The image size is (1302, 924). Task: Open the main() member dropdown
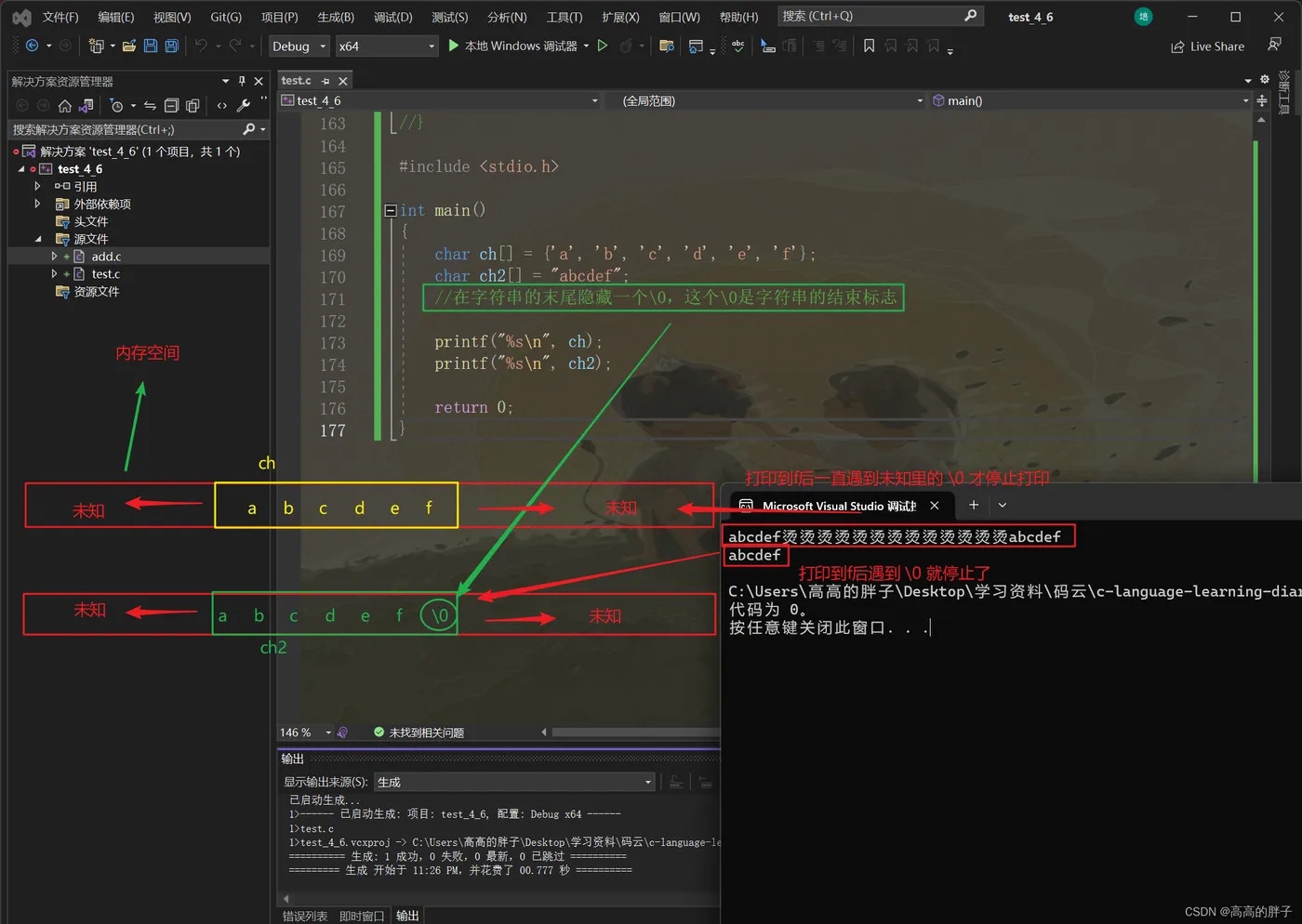[1091, 100]
